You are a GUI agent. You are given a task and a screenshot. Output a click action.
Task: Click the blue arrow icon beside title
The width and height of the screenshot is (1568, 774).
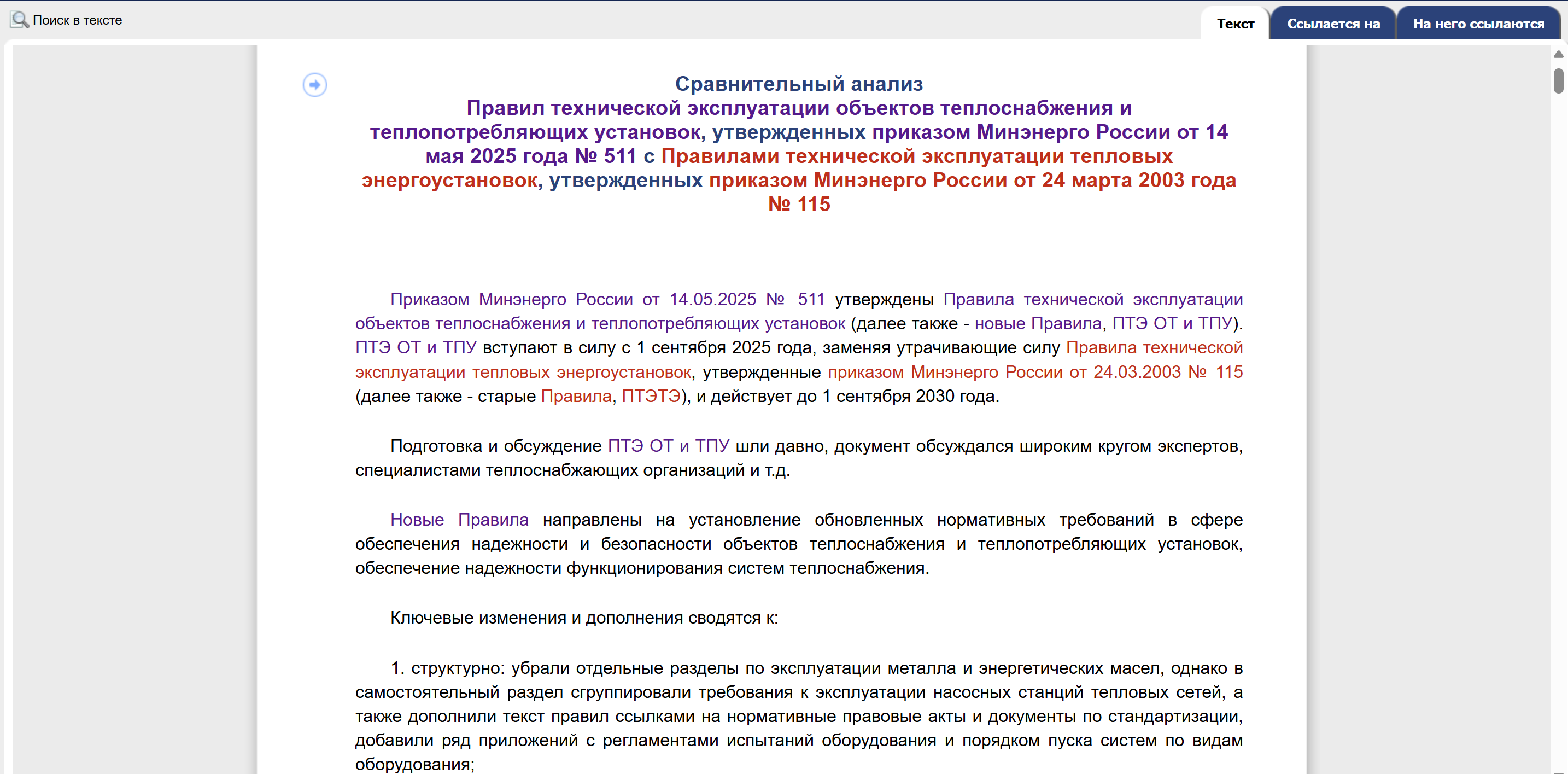tap(315, 85)
